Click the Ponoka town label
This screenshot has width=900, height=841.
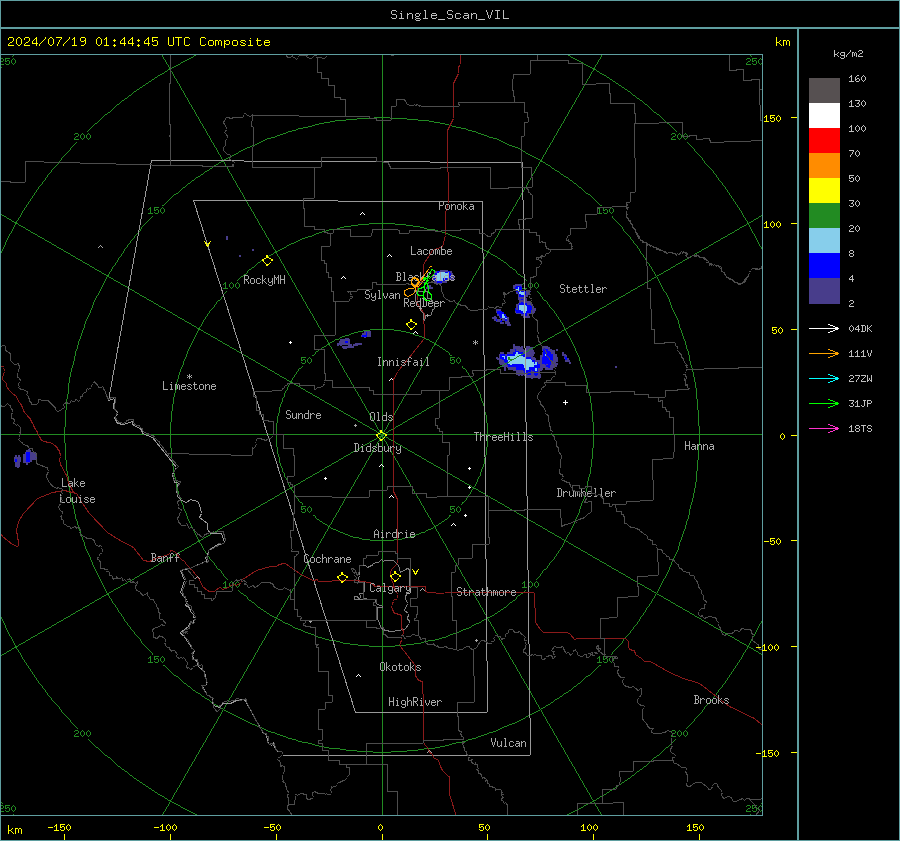coord(456,206)
